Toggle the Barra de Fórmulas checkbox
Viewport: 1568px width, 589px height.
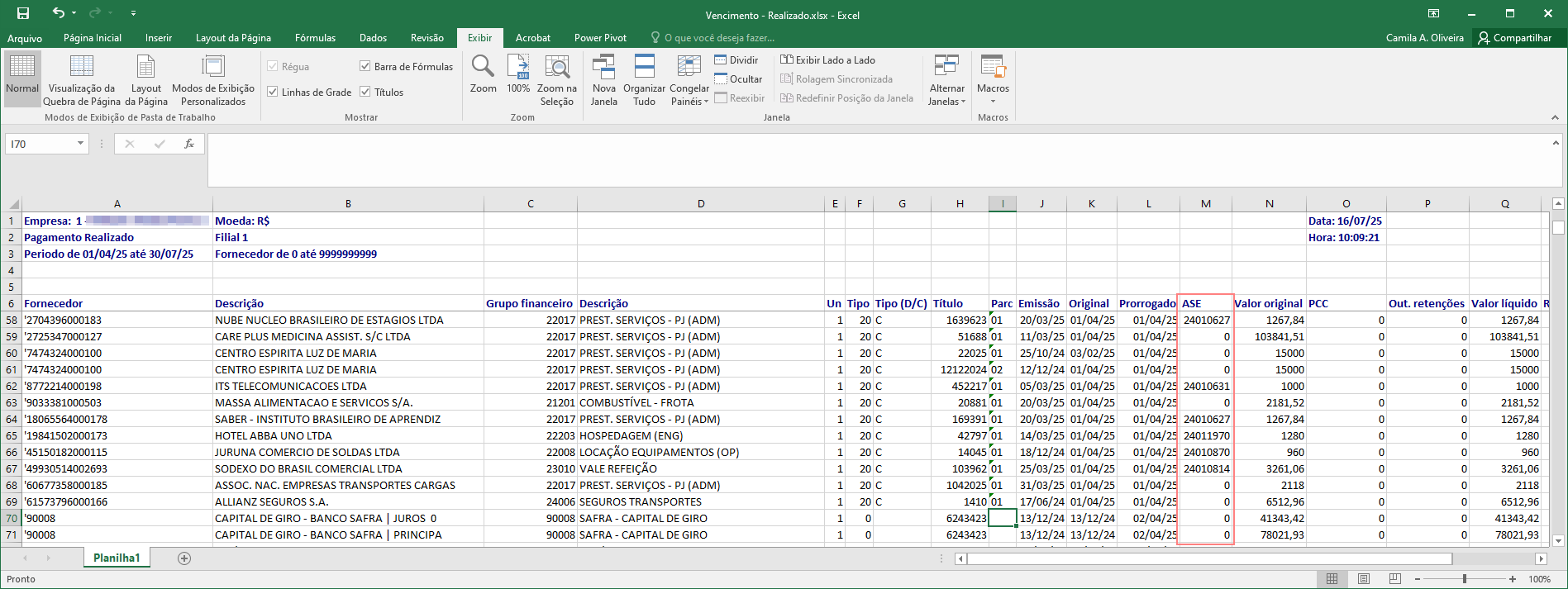(x=365, y=66)
